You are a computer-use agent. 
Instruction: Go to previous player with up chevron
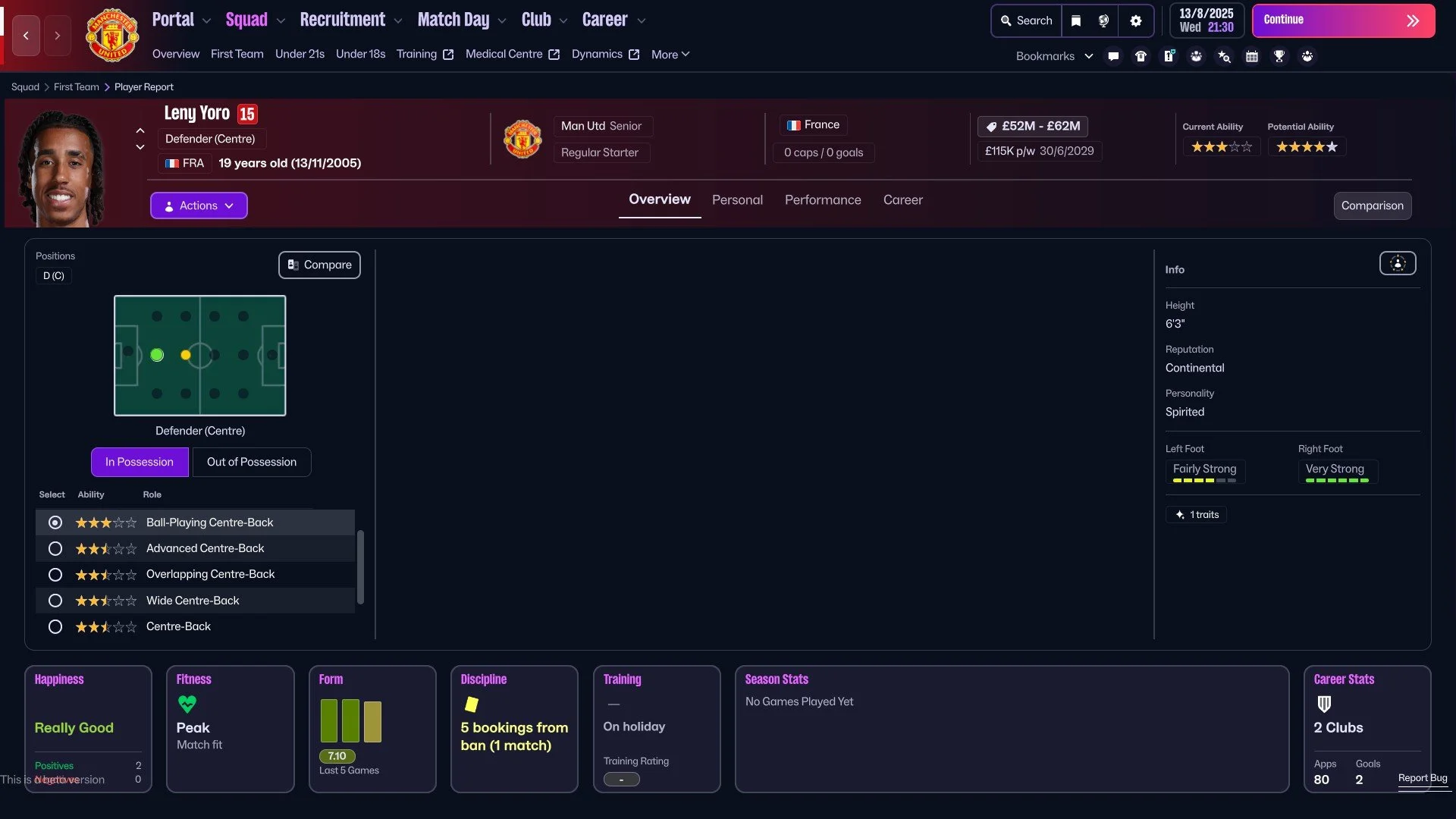point(140,130)
